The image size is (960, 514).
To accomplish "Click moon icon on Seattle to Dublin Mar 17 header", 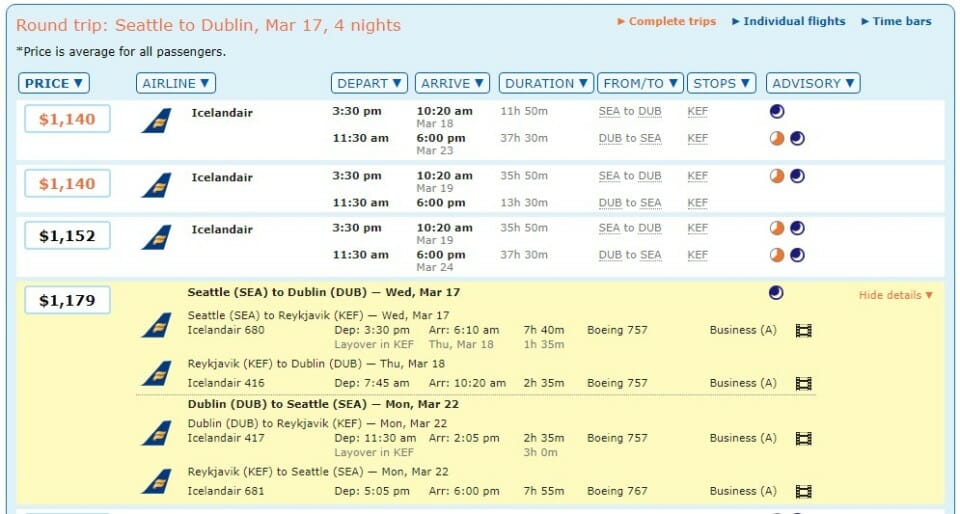I will [776, 293].
